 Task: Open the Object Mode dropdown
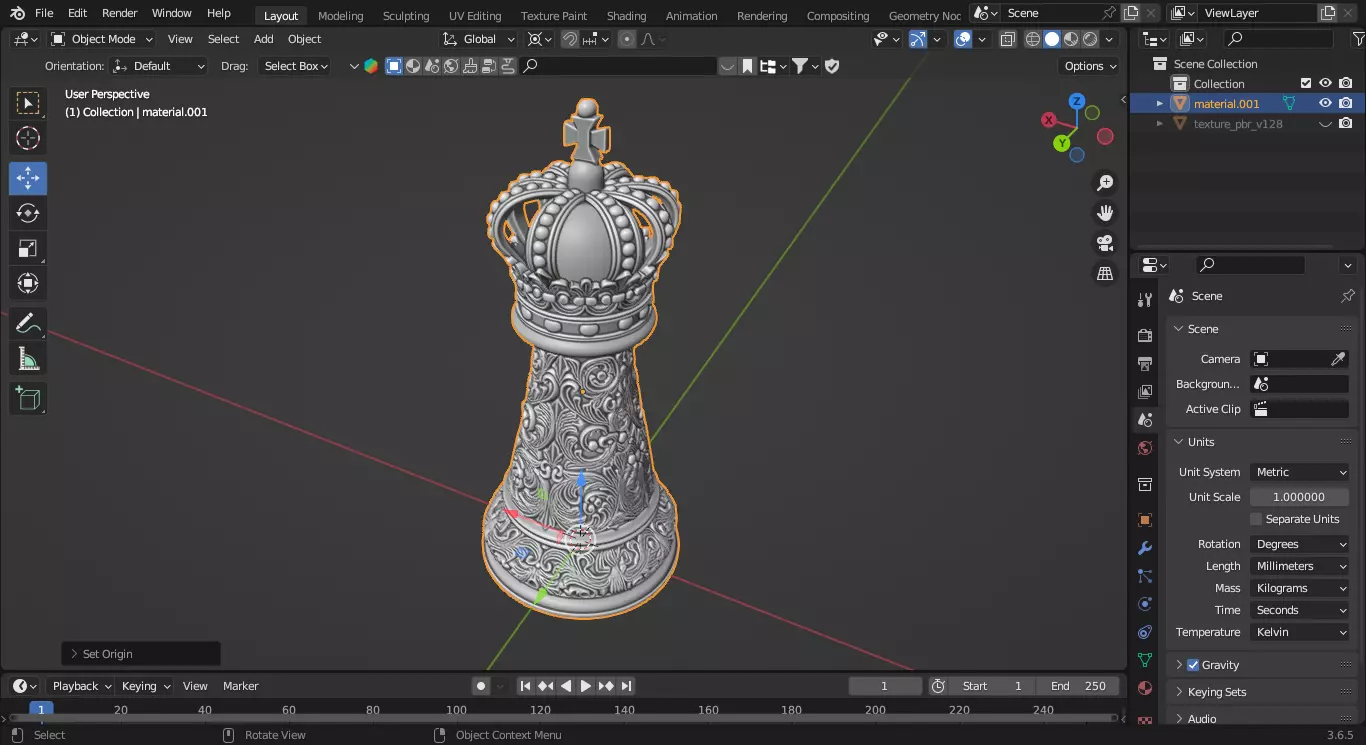[102, 39]
